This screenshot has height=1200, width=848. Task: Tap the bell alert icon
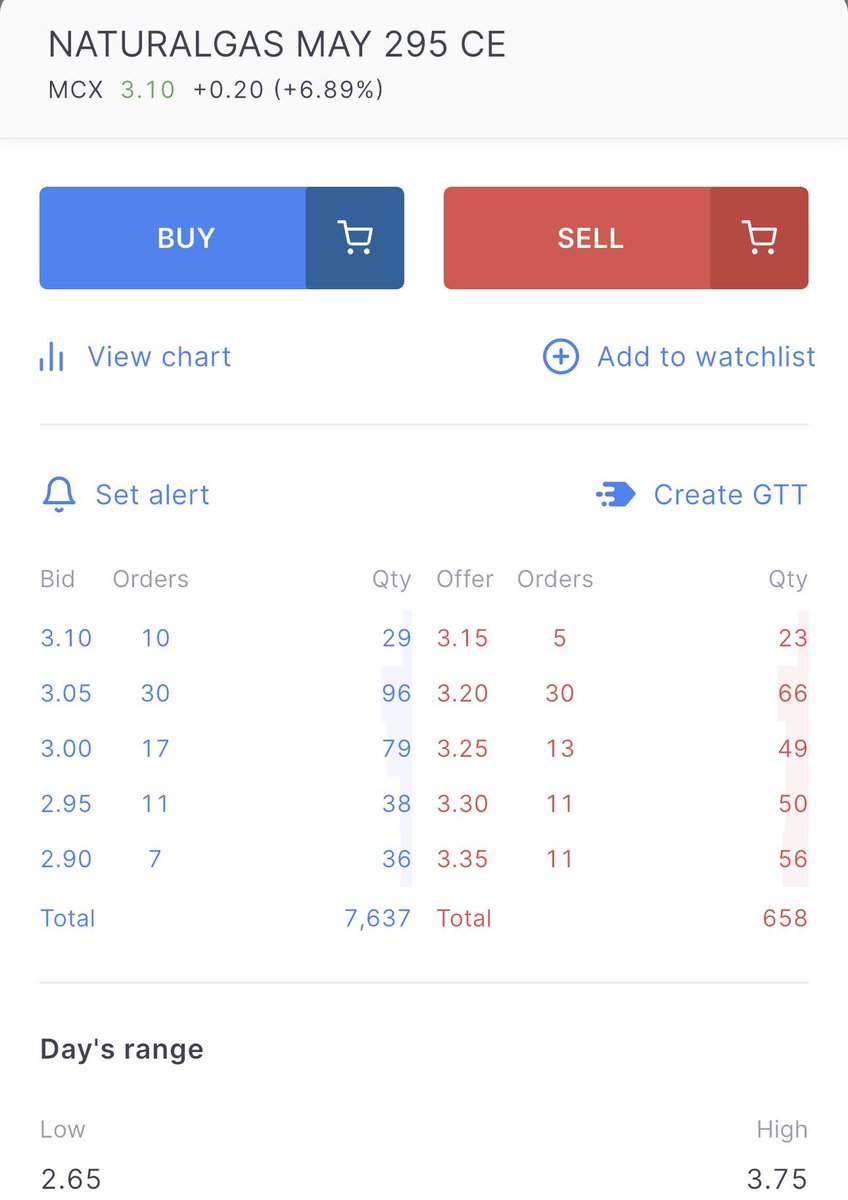(x=59, y=494)
